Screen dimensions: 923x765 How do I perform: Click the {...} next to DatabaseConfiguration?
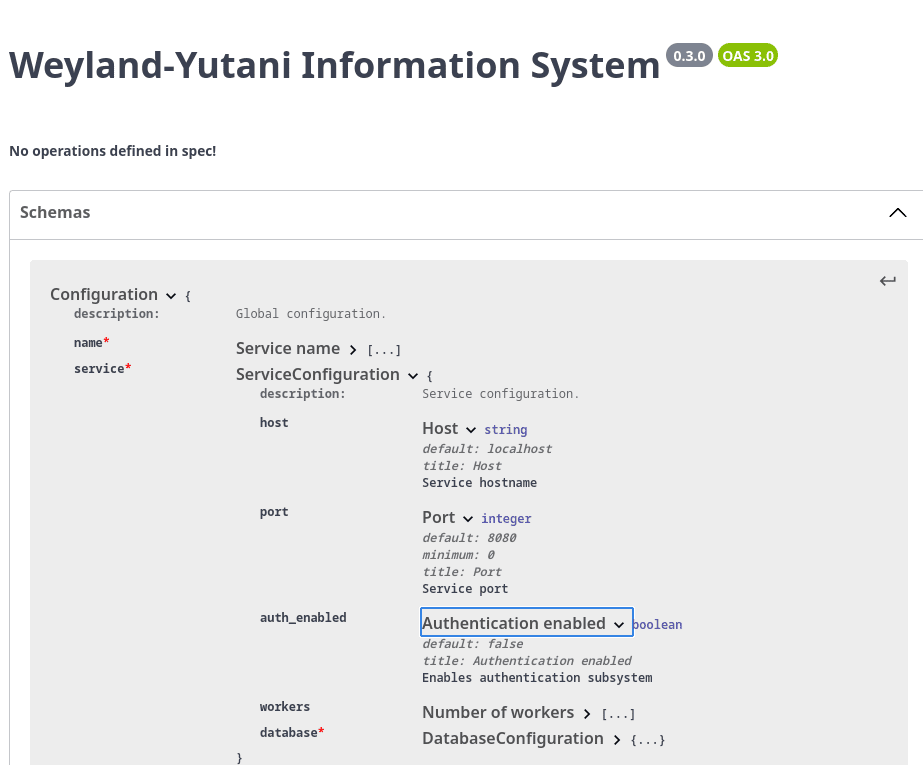[x=646, y=739]
